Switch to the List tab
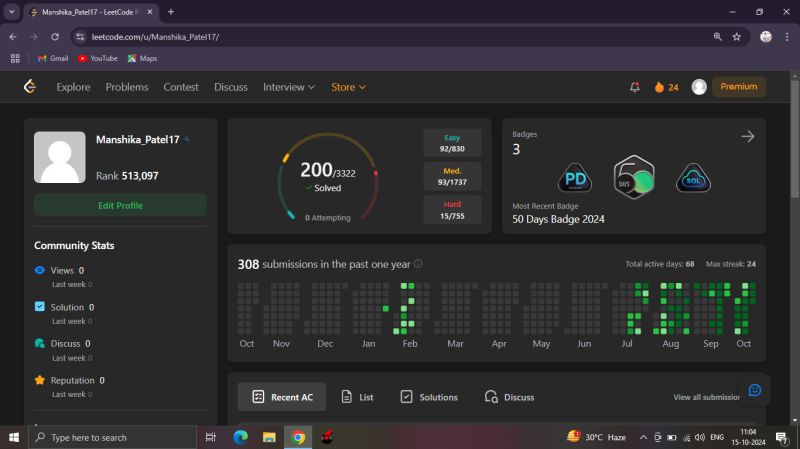 357,397
